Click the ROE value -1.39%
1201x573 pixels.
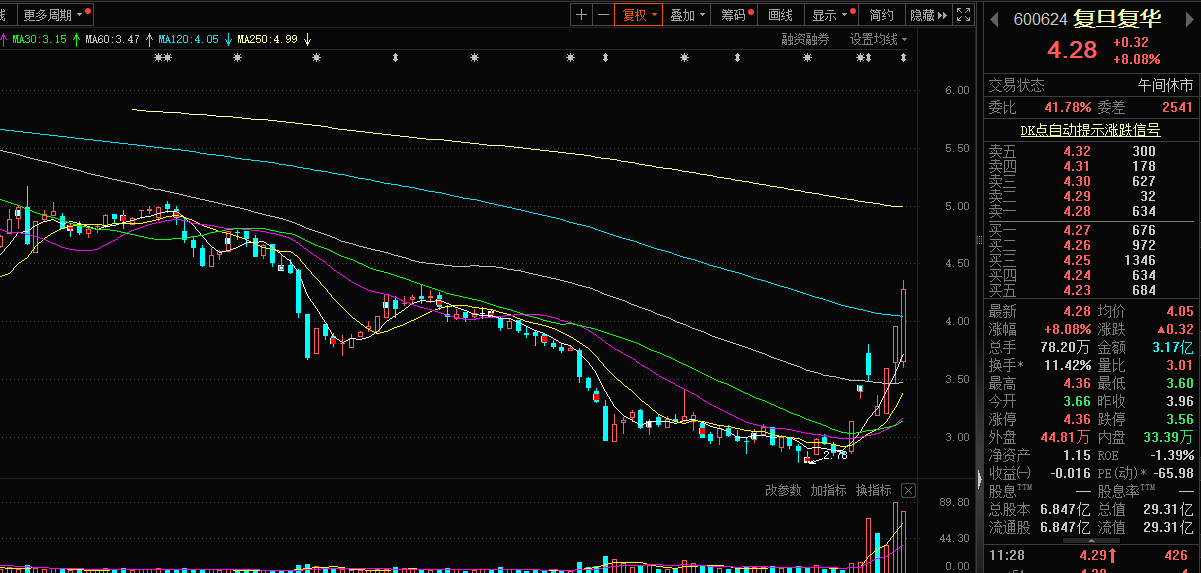coord(1172,454)
